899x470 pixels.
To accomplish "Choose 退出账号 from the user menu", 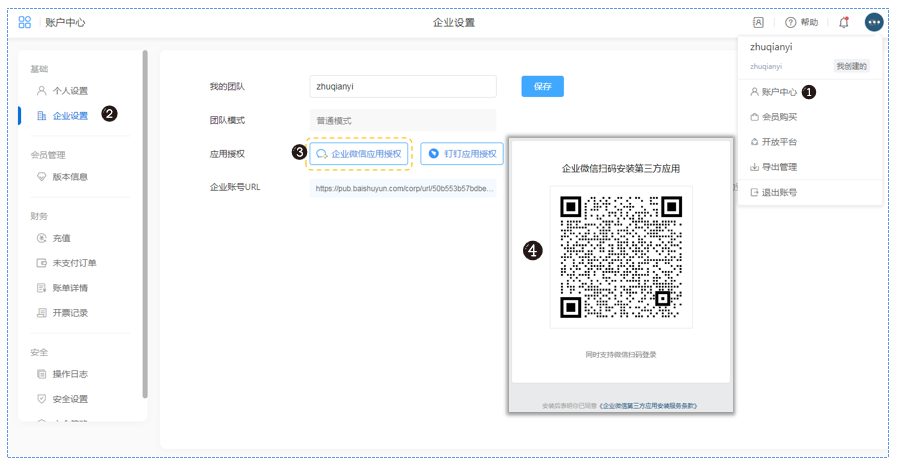I will point(778,192).
